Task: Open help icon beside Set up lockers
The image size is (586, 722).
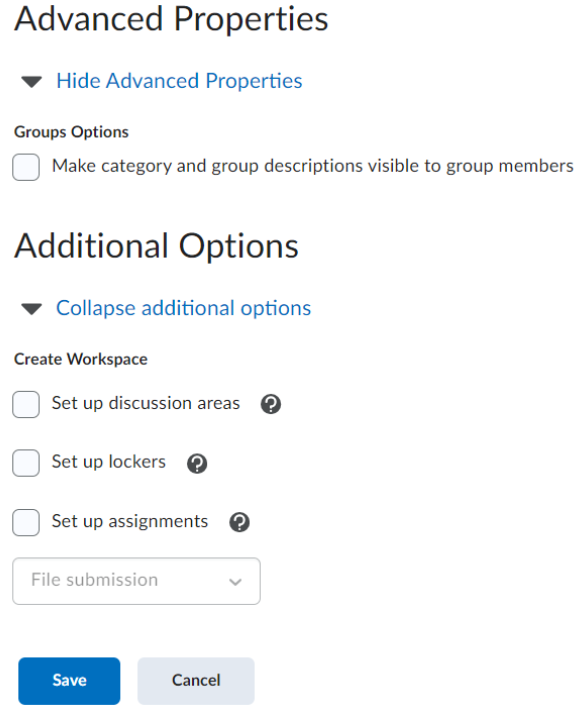Action: tap(197, 463)
